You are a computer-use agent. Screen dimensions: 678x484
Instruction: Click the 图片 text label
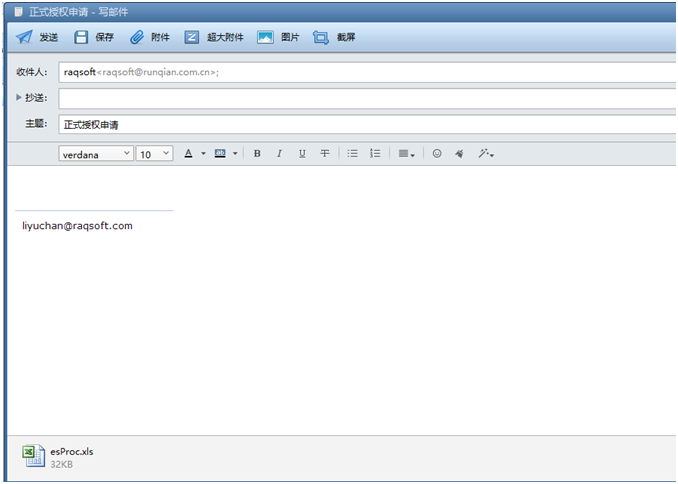click(x=290, y=37)
